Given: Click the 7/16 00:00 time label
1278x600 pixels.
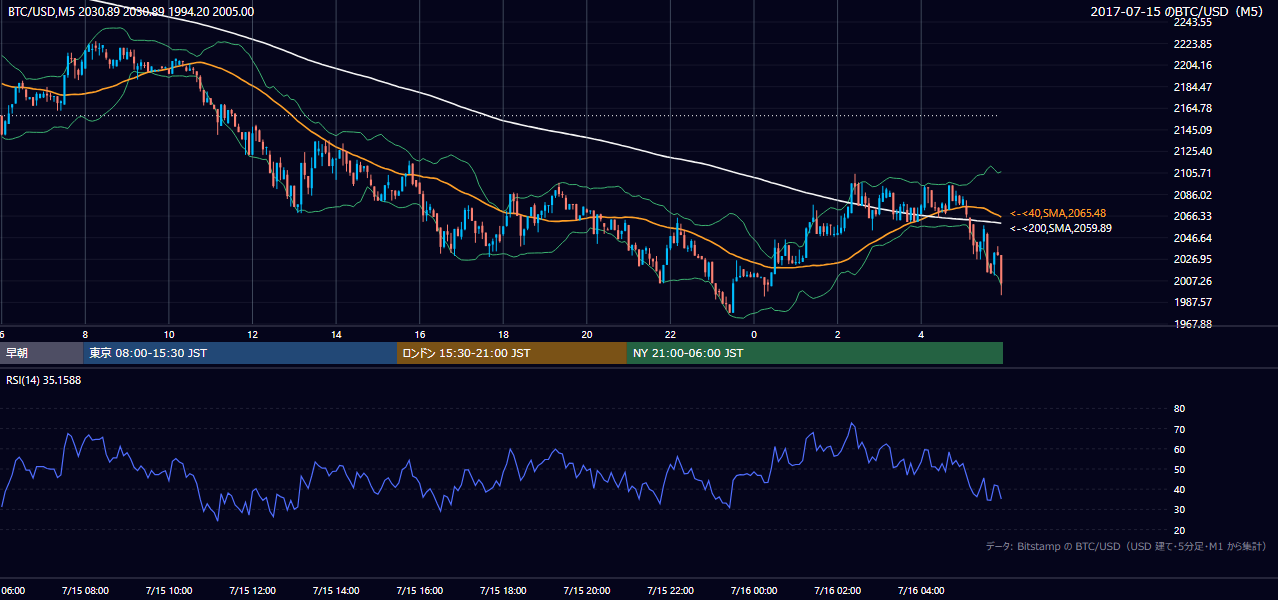Looking at the screenshot, I should [x=754, y=590].
